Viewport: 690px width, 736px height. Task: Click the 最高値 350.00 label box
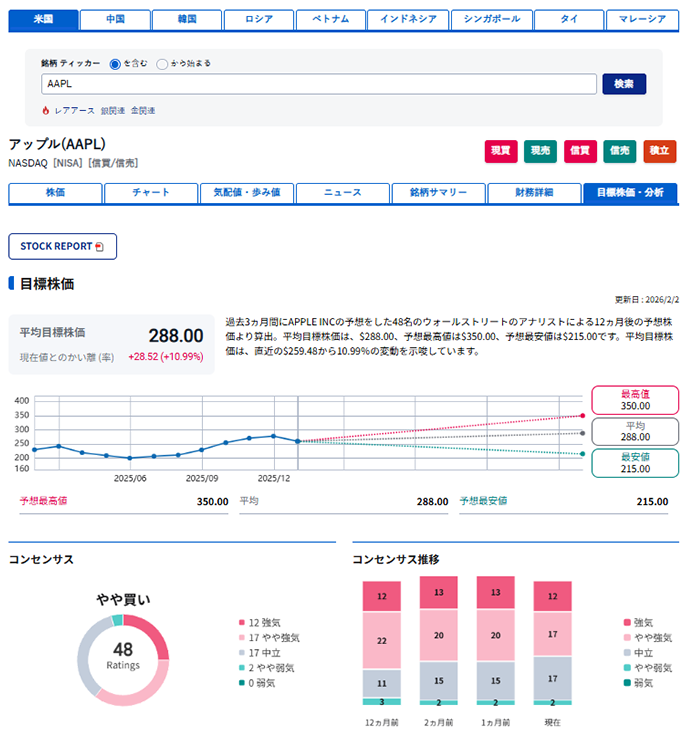pos(635,400)
